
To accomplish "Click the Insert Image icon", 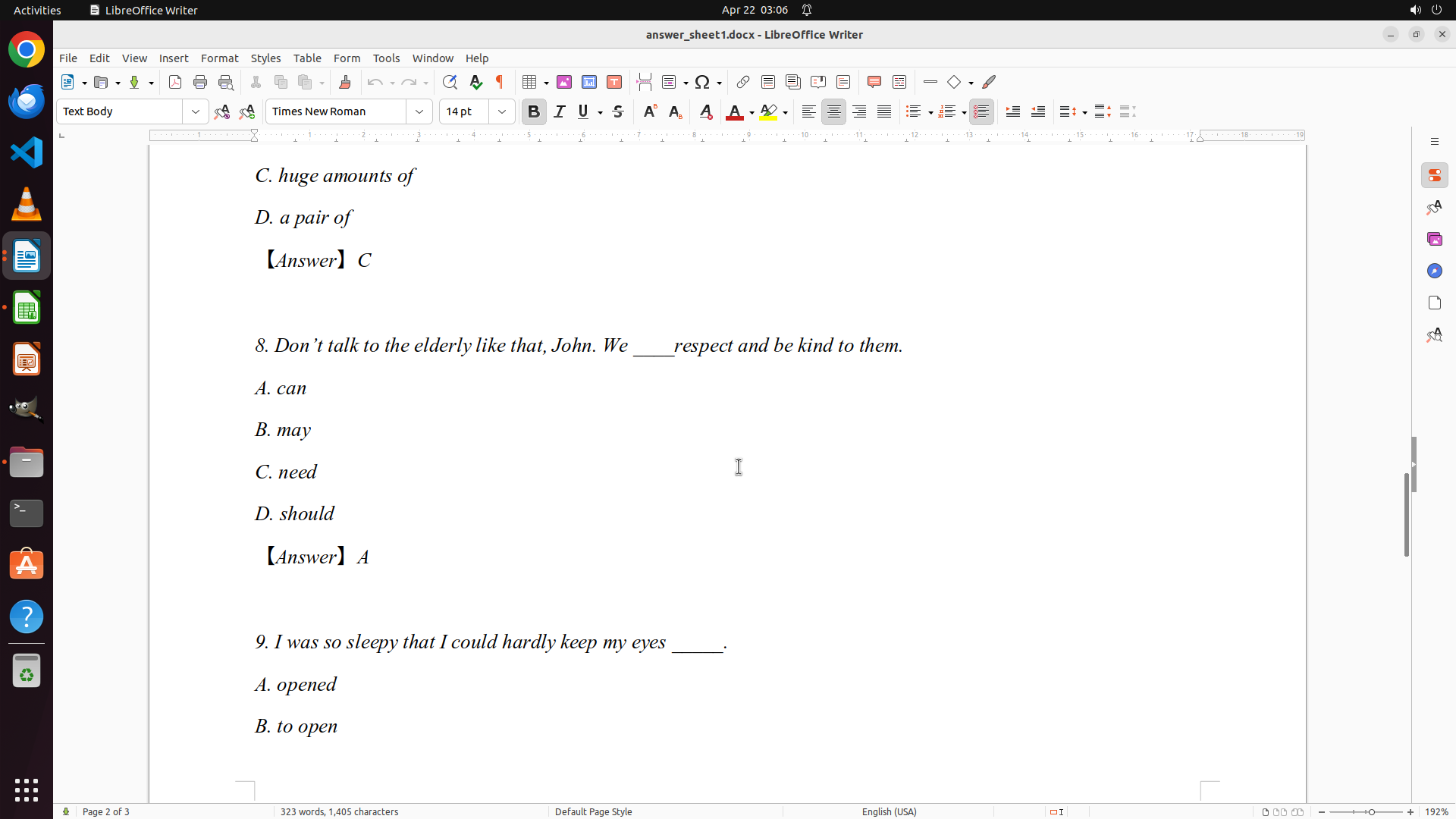I will tap(564, 82).
